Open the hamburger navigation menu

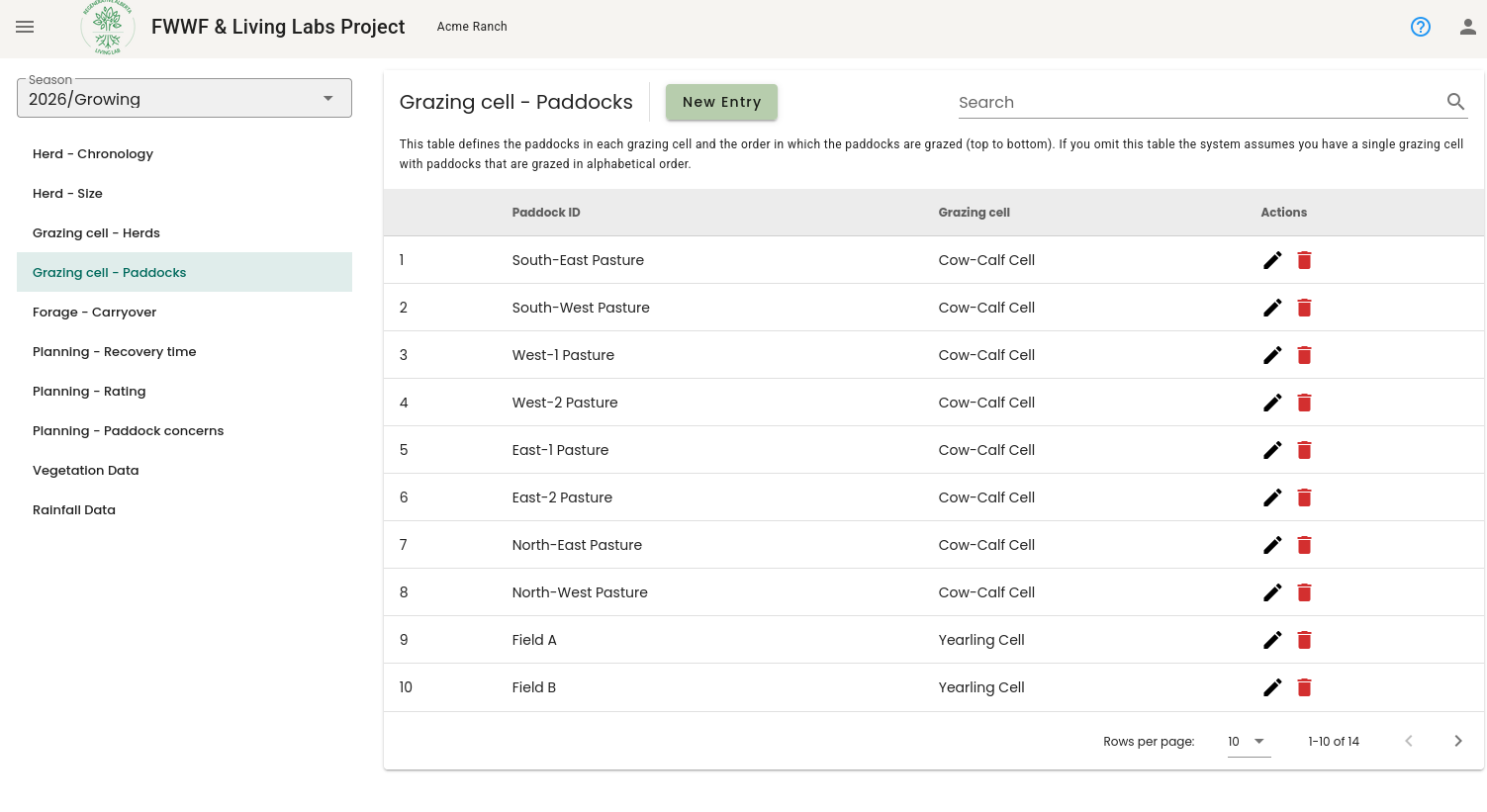[26, 27]
